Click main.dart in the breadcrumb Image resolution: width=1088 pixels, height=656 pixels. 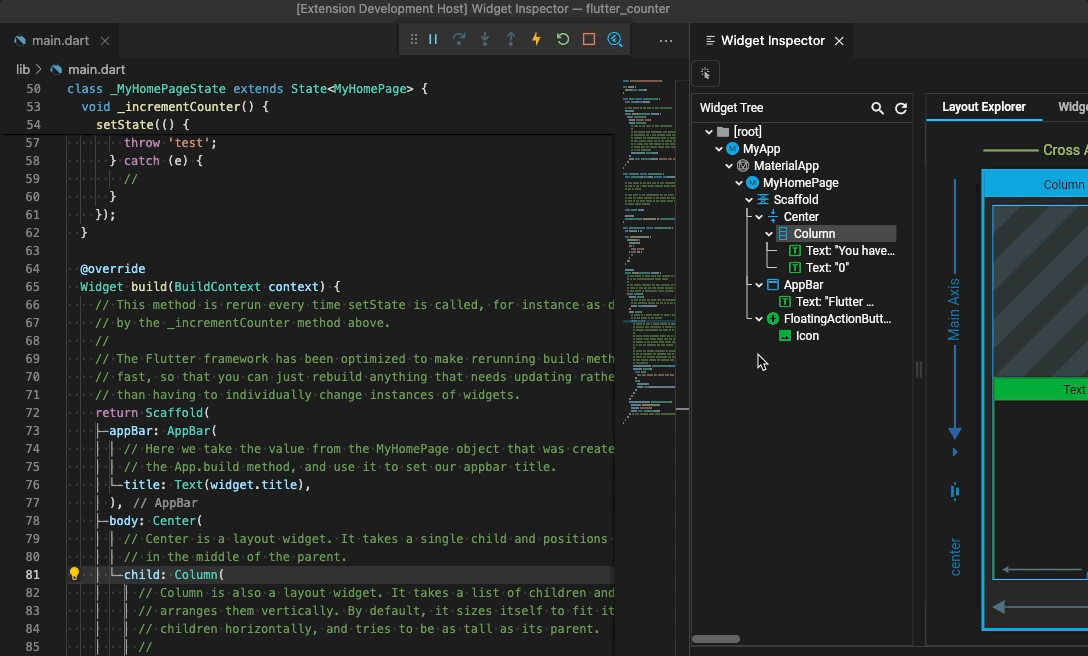(96, 69)
